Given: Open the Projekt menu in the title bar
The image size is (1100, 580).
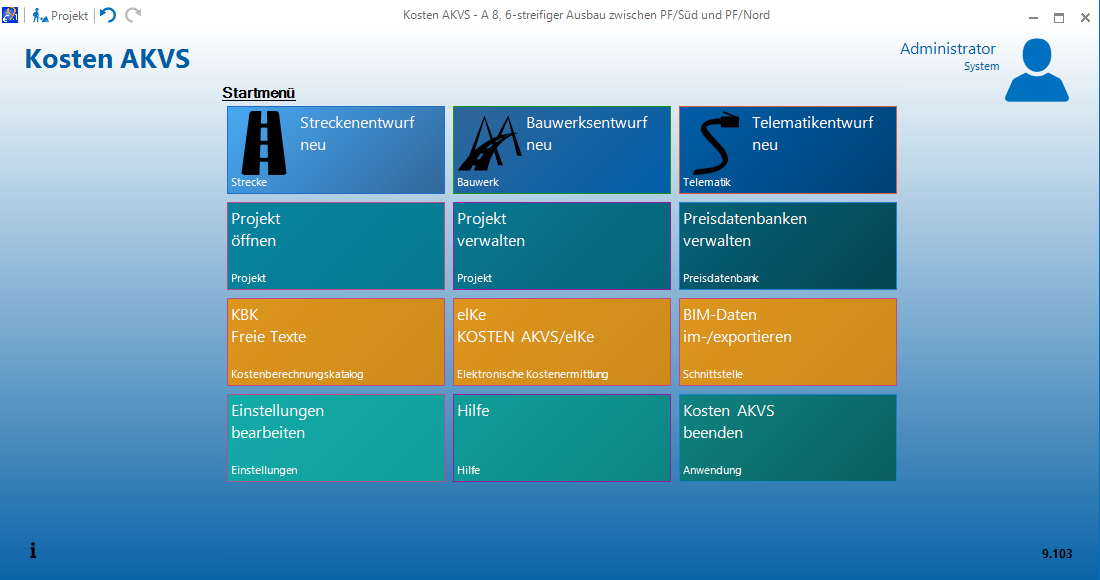Looking at the screenshot, I should [60, 15].
